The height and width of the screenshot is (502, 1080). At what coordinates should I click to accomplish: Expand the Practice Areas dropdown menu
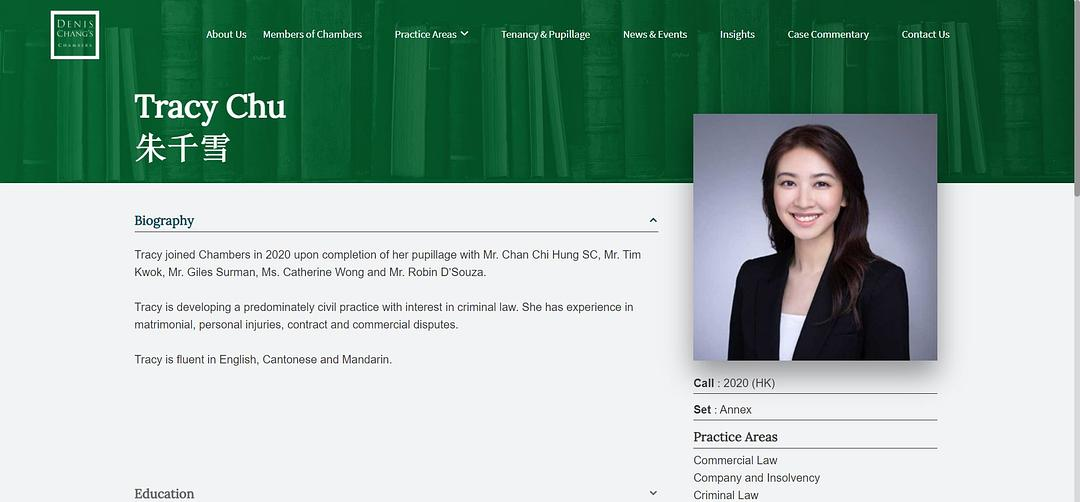(431, 35)
